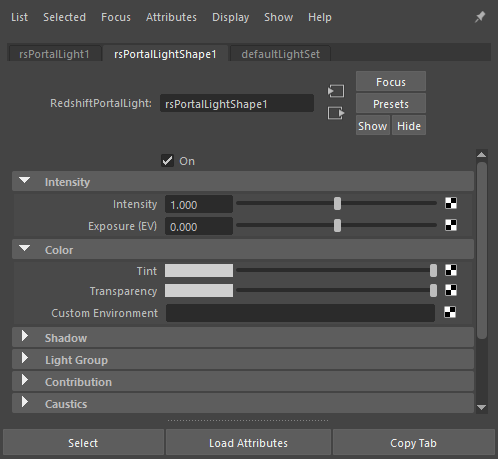
Task: Click the checker map button beside Intensity
Action: tap(451, 203)
